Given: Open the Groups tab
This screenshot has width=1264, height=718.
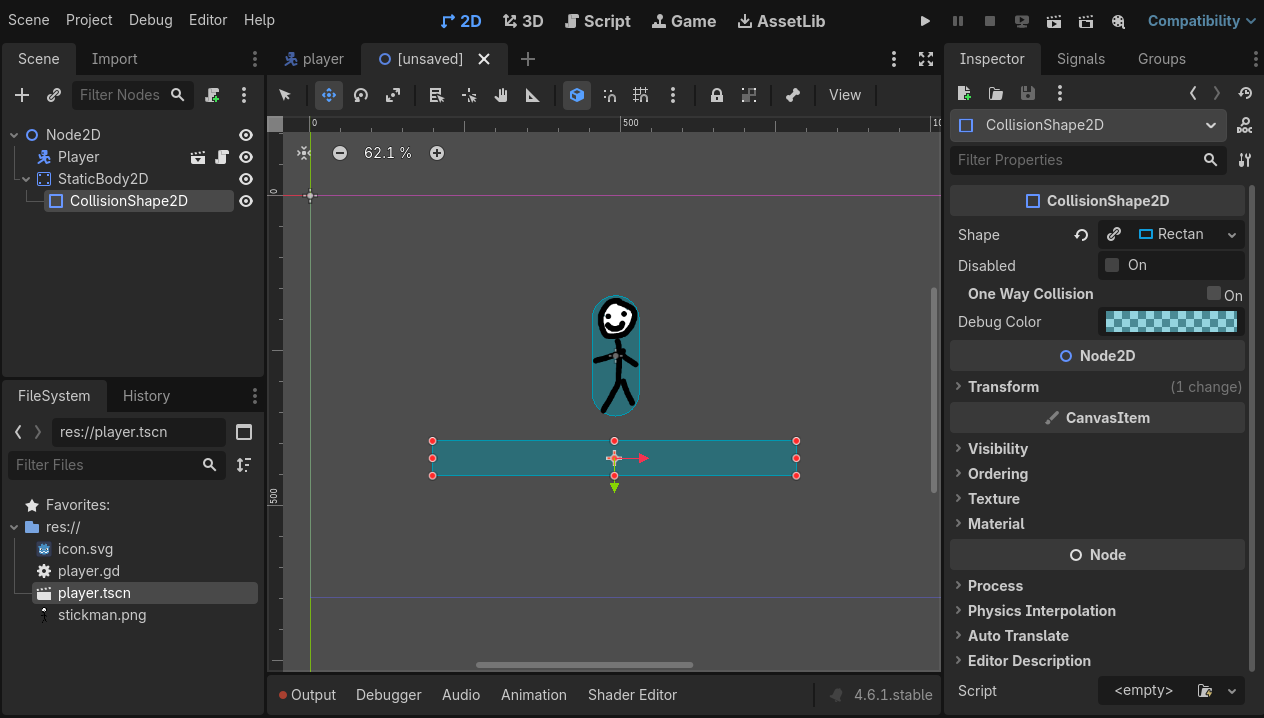Looking at the screenshot, I should (1162, 59).
